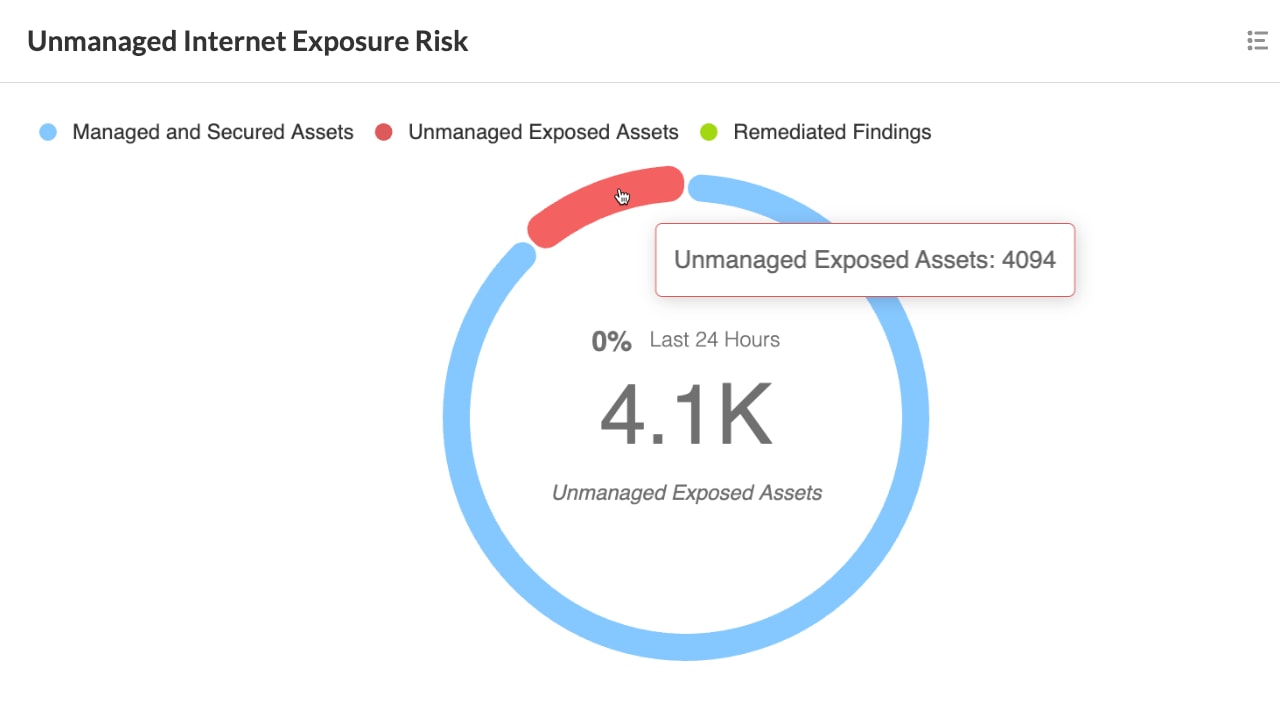Toggle Unmanaged Exposed Assets legend label

tap(543, 132)
